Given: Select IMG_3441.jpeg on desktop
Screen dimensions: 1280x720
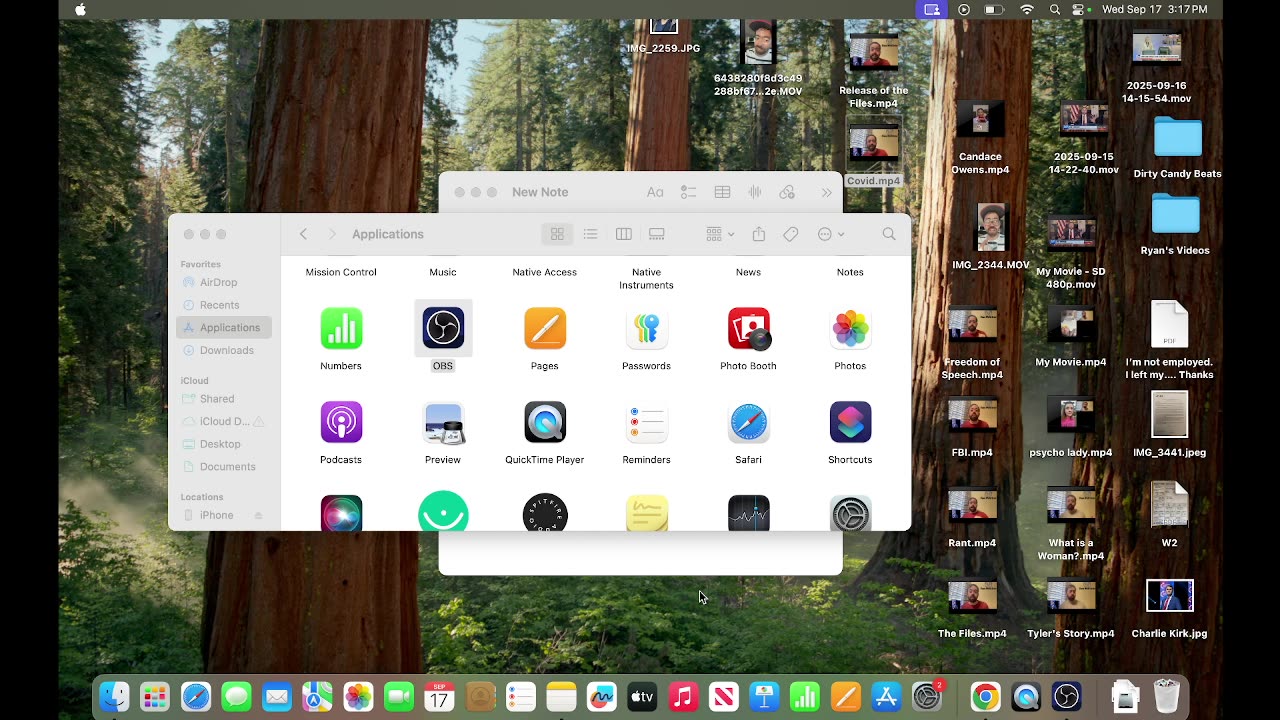Looking at the screenshot, I should 1169,415.
